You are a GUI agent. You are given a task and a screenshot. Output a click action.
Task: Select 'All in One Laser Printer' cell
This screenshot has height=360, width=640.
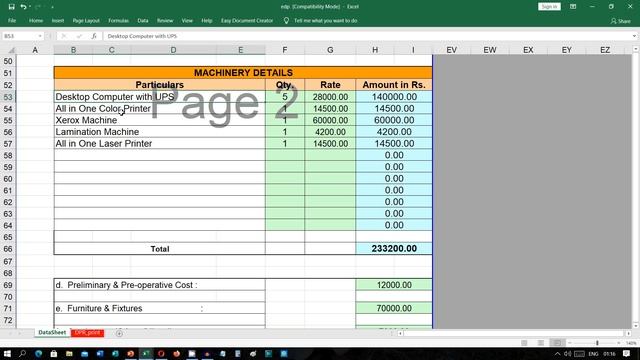pos(159,144)
